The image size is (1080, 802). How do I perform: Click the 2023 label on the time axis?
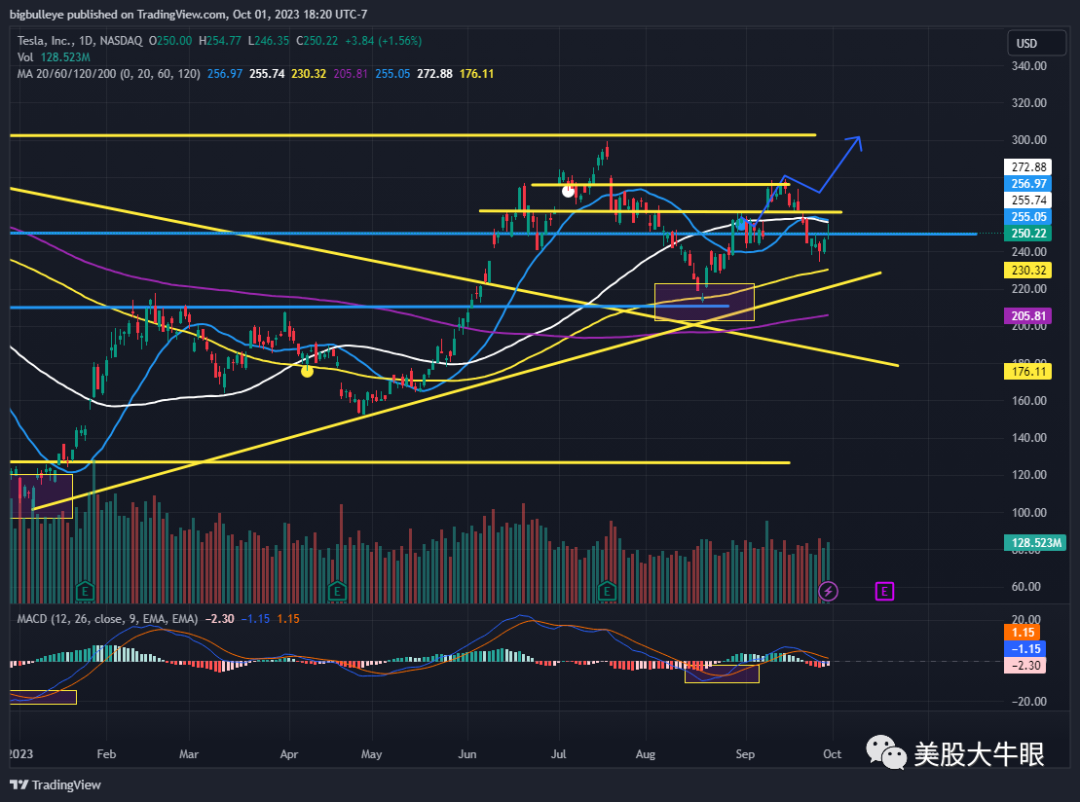21,754
